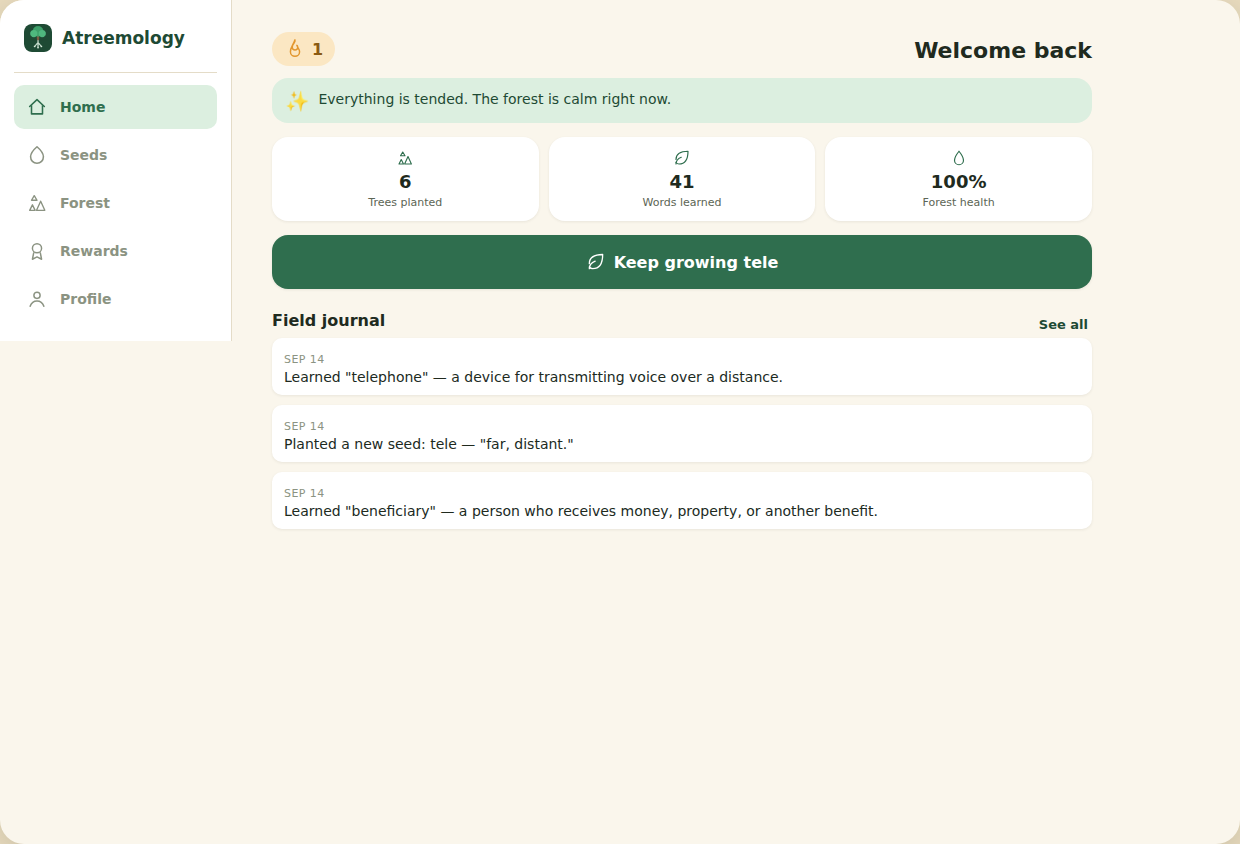Click the Home house icon in sidebar

point(37,107)
